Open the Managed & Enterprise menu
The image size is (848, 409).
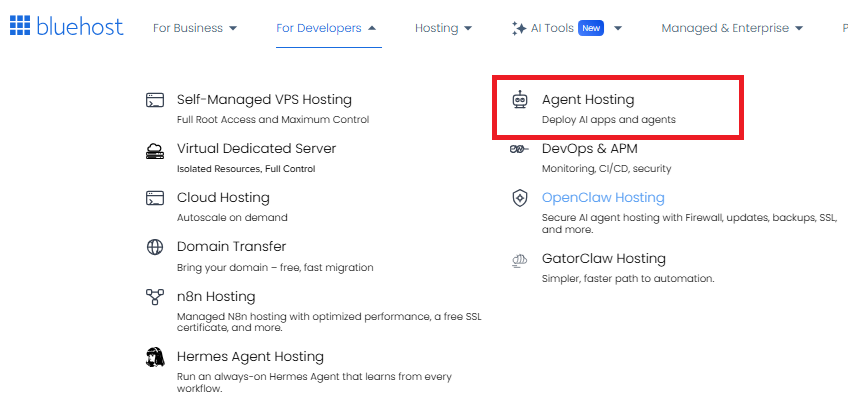pyautogui.click(x=725, y=28)
